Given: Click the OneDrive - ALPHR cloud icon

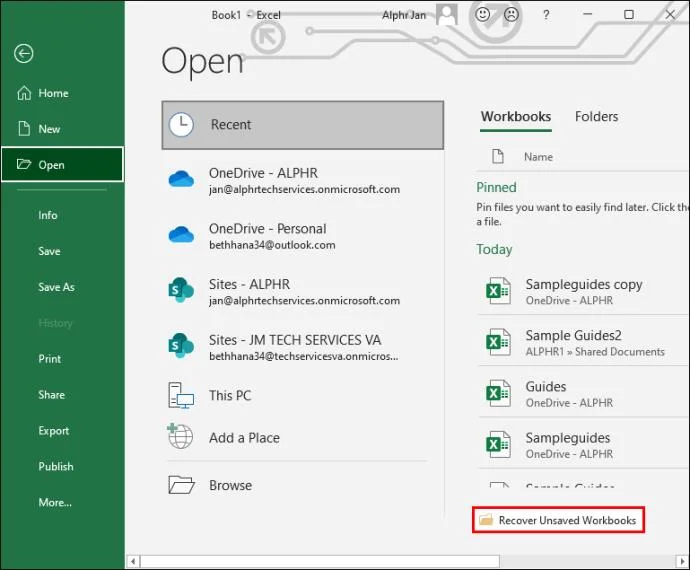Looking at the screenshot, I should click(x=181, y=179).
